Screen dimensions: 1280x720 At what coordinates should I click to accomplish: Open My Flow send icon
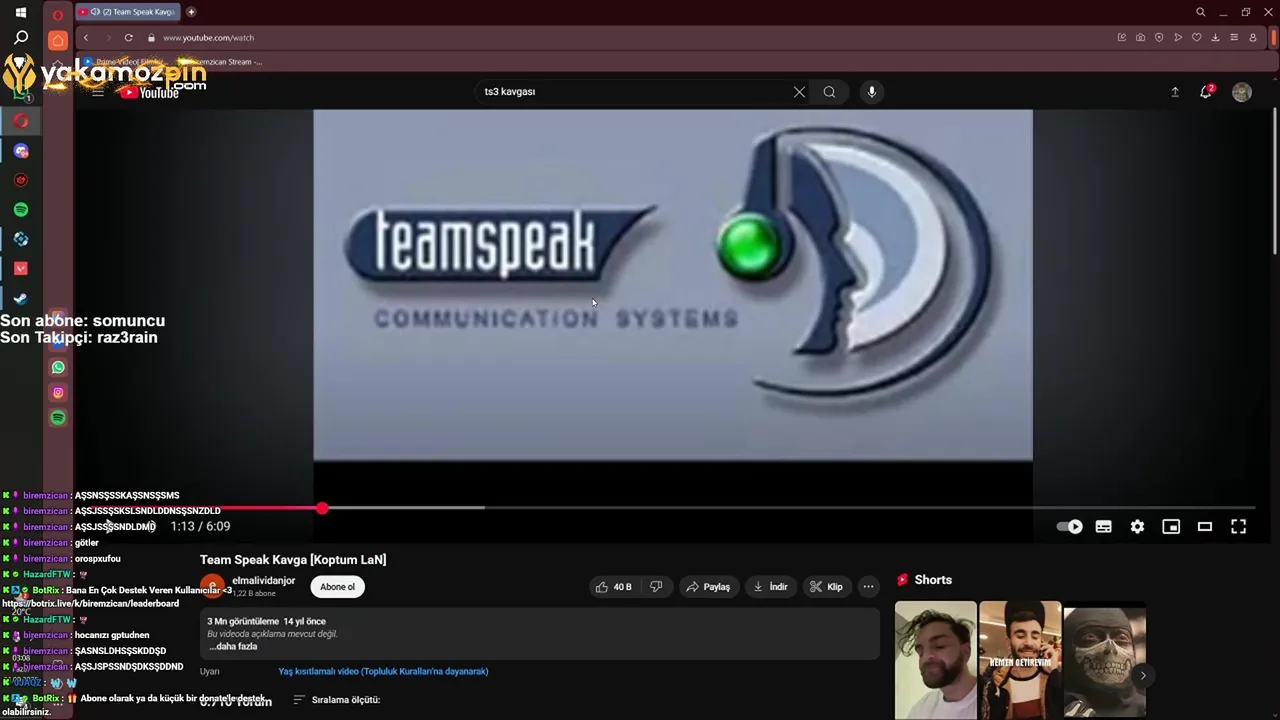tap(1178, 38)
